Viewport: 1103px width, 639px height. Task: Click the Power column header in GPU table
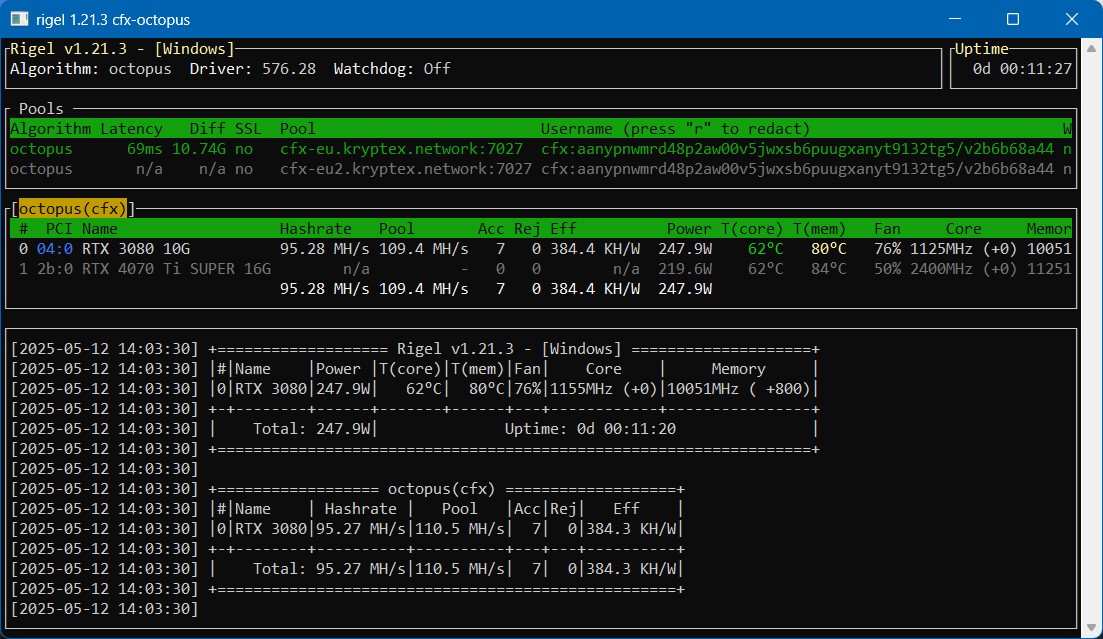coord(689,229)
